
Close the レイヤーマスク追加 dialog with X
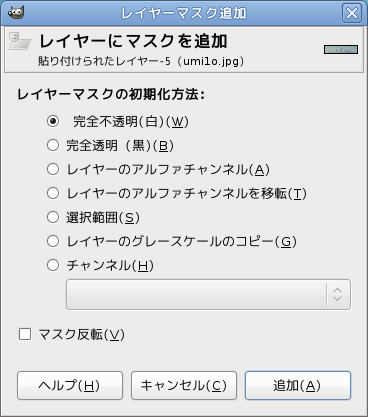352,13
